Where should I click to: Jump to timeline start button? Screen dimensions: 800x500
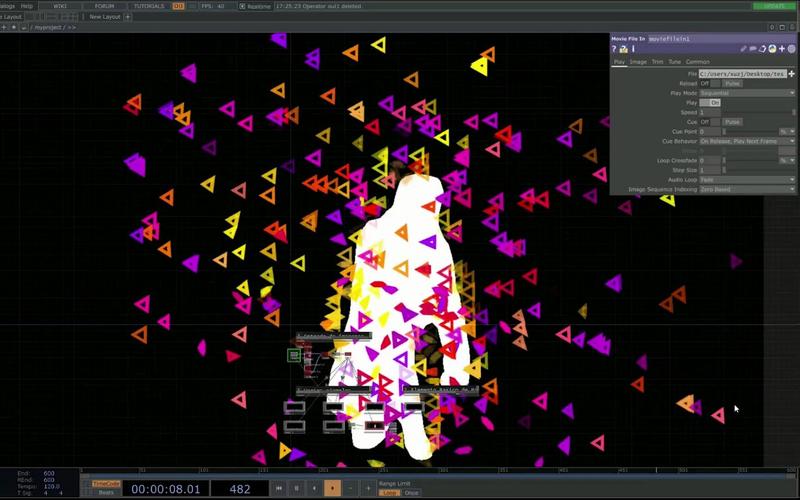(x=279, y=488)
